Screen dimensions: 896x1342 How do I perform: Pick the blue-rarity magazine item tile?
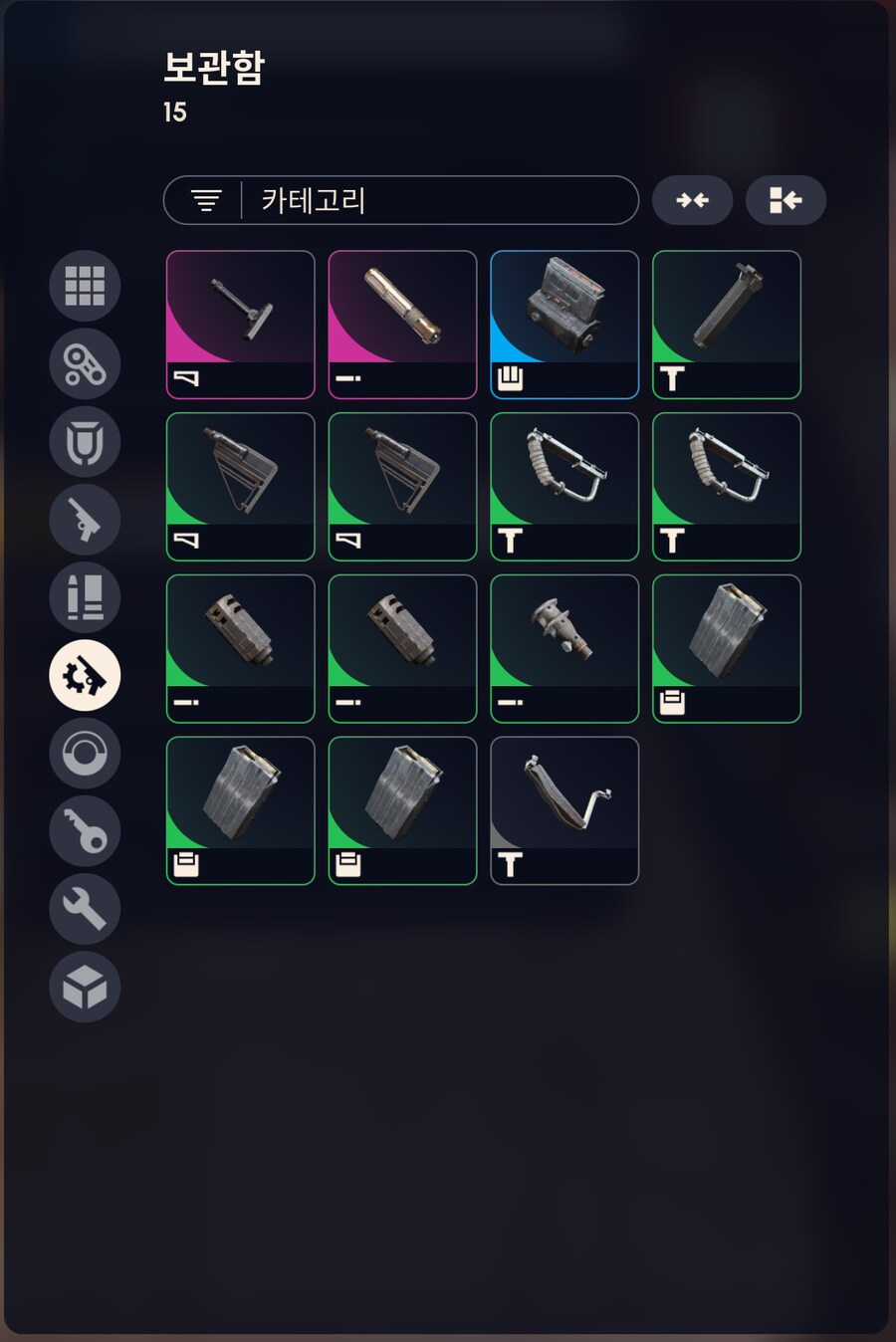(564, 325)
